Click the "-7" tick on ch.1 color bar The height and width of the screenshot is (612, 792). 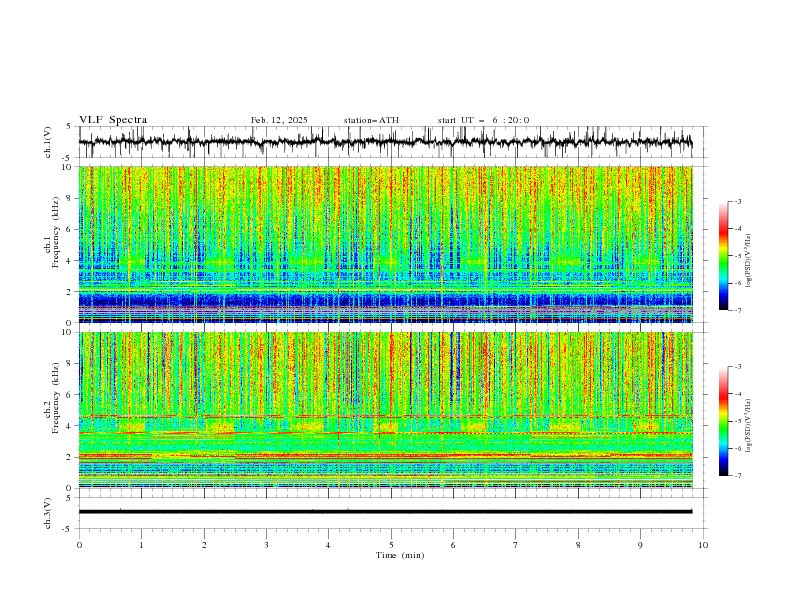pyautogui.click(x=737, y=310)
